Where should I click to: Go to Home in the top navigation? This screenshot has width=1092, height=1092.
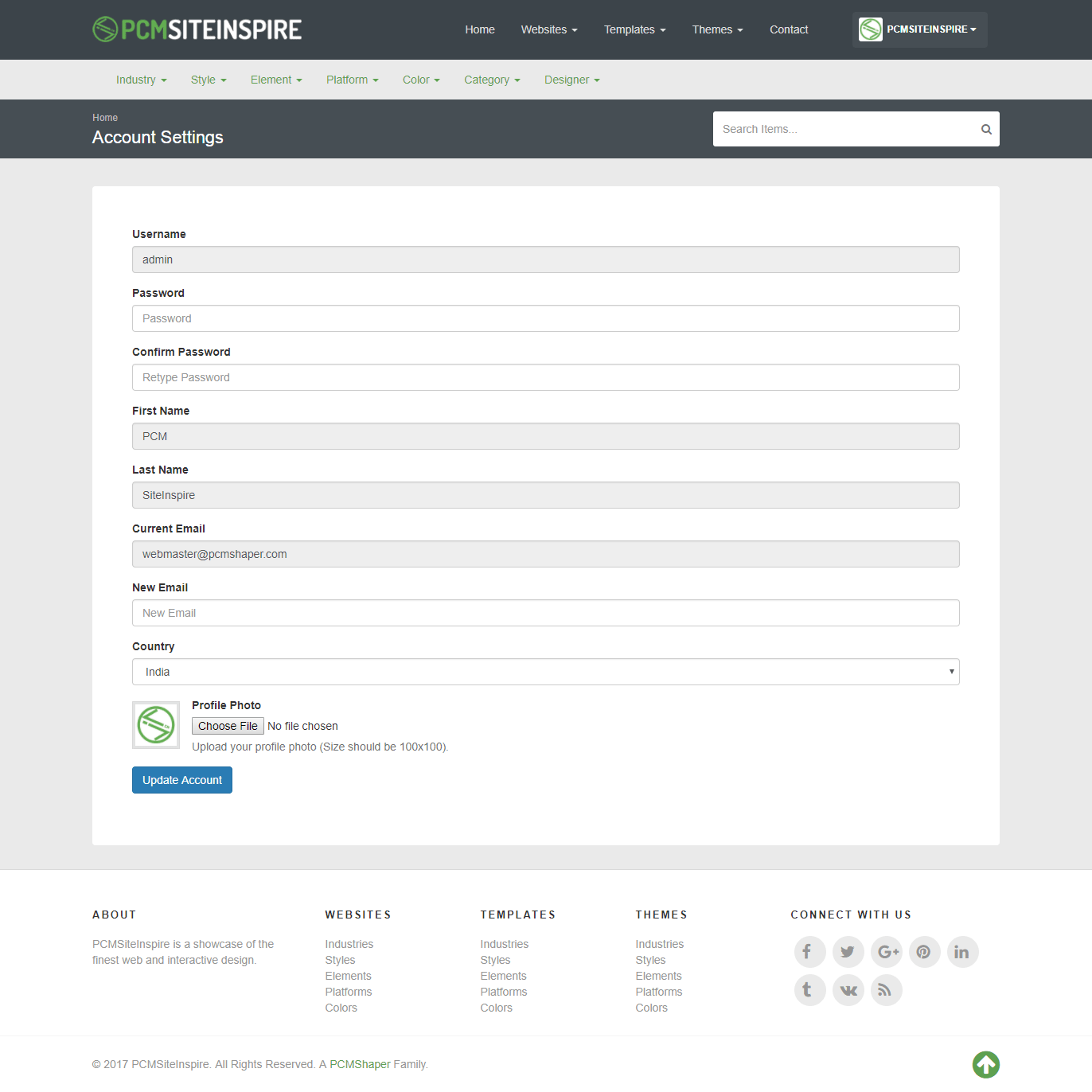(x=480, y=29)
